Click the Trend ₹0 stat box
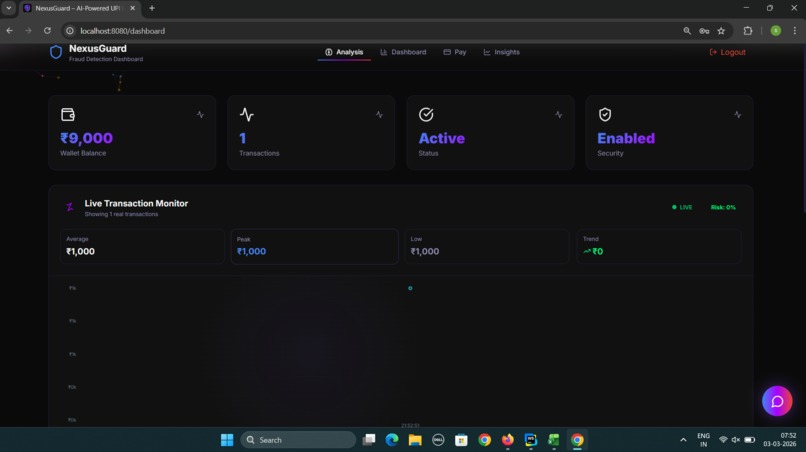 click(x=659, y=246)
